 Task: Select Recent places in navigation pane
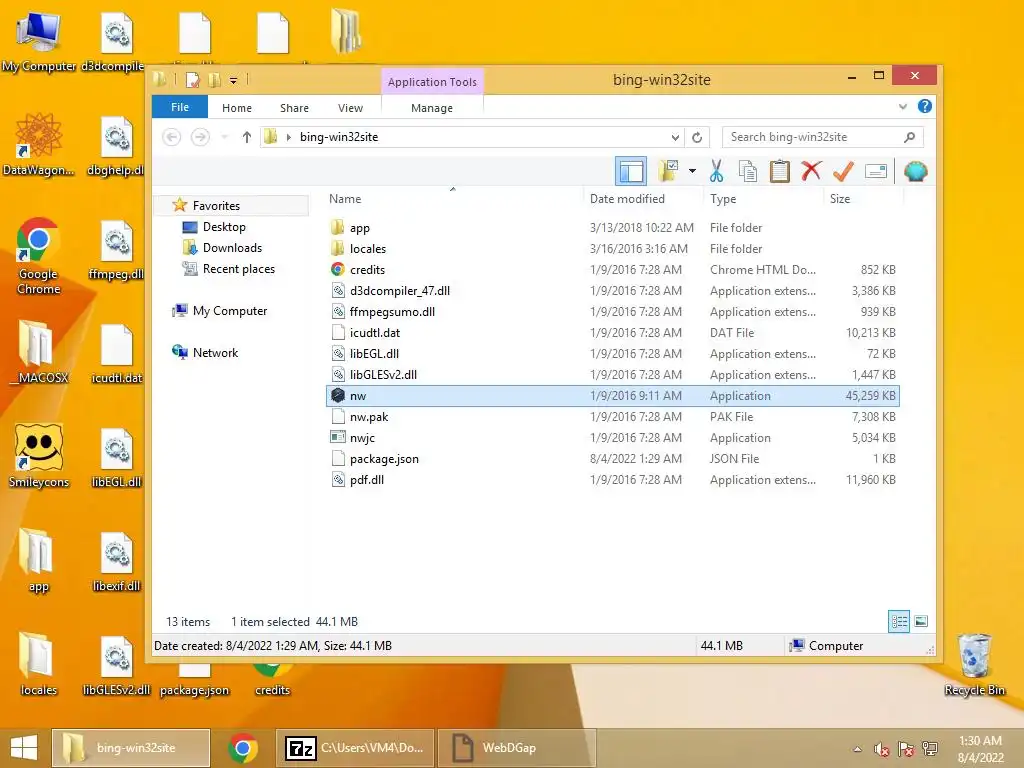(238, 268)
